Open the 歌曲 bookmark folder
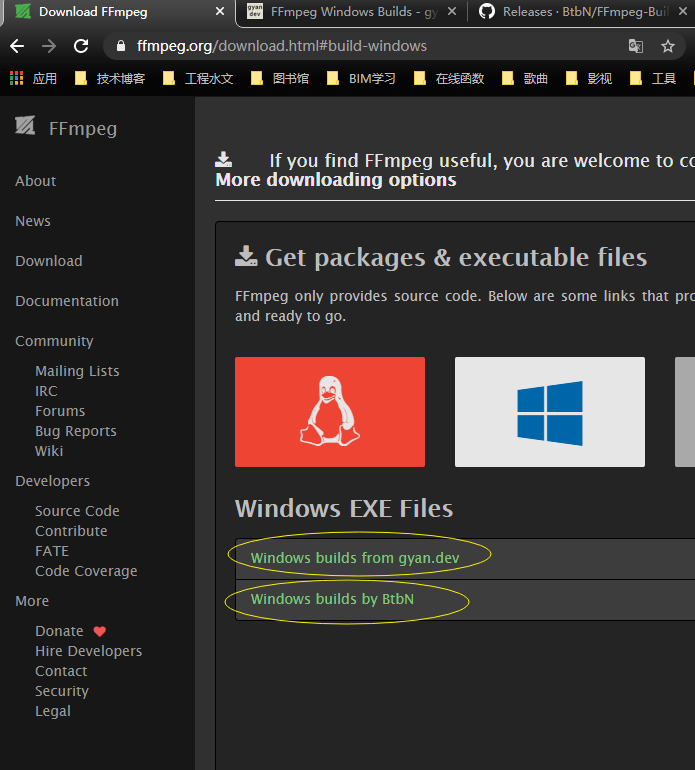Screen dimensions: 695x770 (x=525, y=79)
